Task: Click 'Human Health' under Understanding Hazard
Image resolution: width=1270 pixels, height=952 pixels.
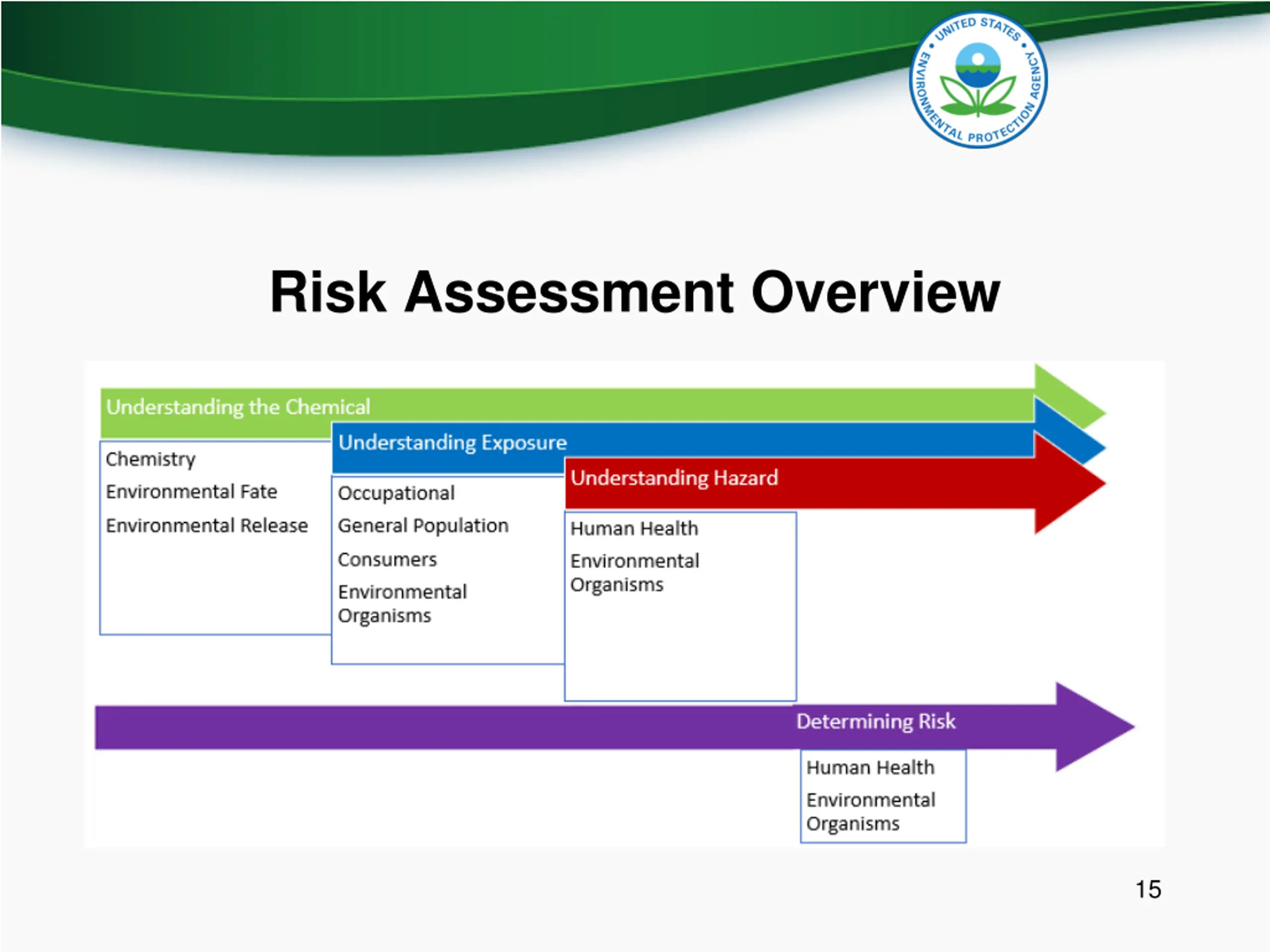Action: [635, 529]
